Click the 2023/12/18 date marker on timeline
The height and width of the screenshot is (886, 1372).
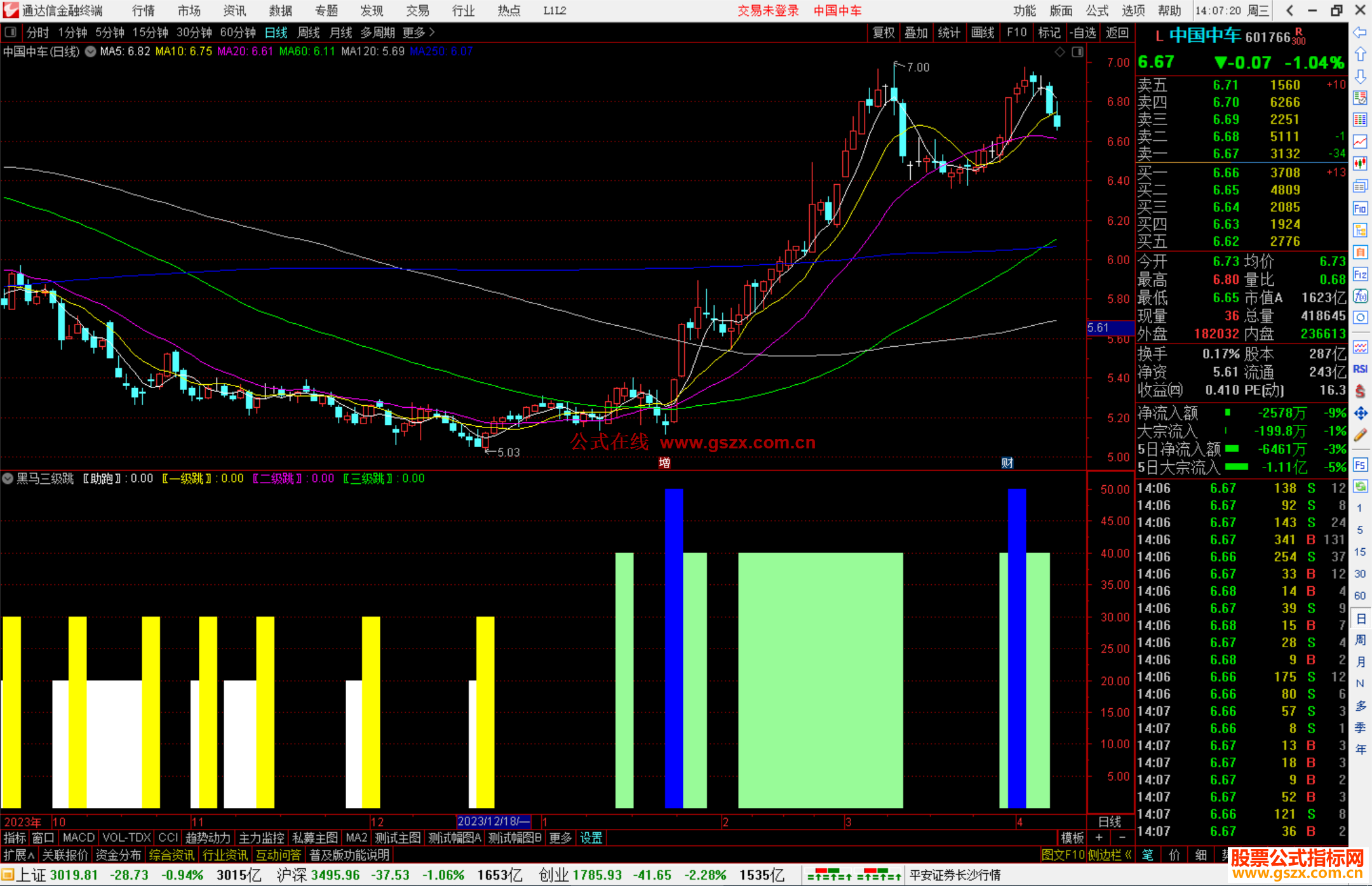[494, 821]
